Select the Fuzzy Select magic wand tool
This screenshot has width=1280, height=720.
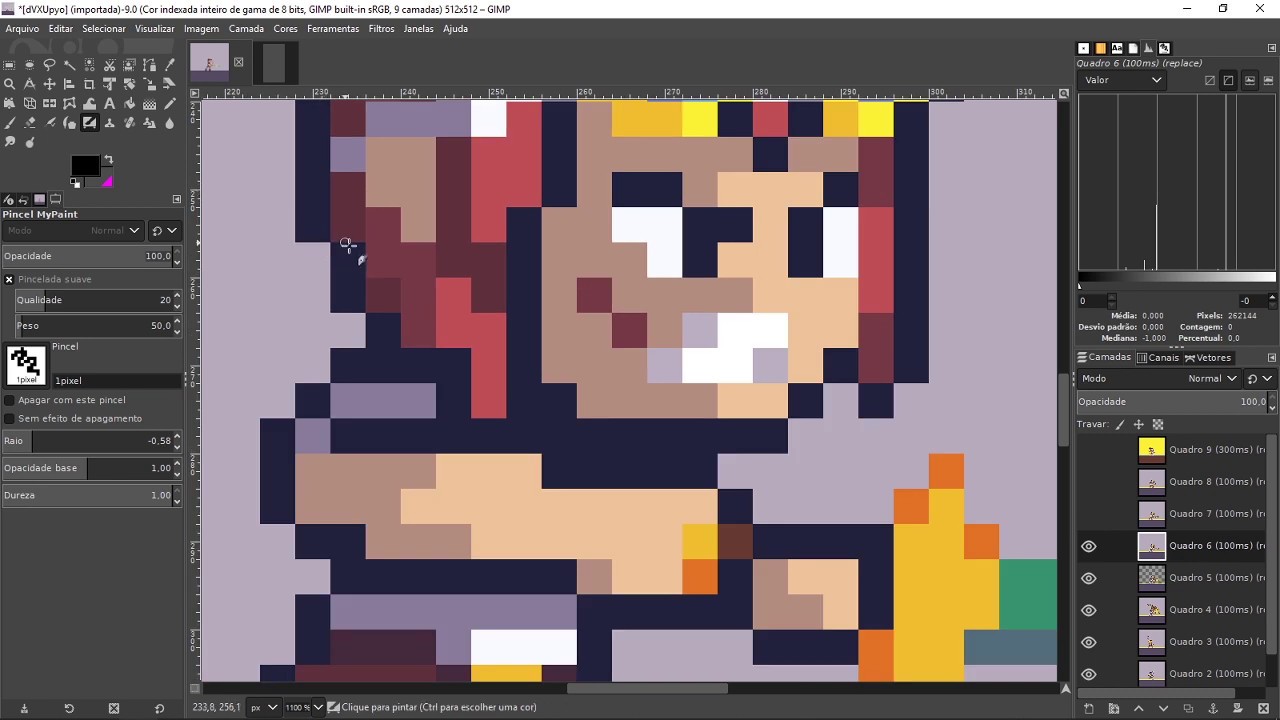tap(69, 65)
